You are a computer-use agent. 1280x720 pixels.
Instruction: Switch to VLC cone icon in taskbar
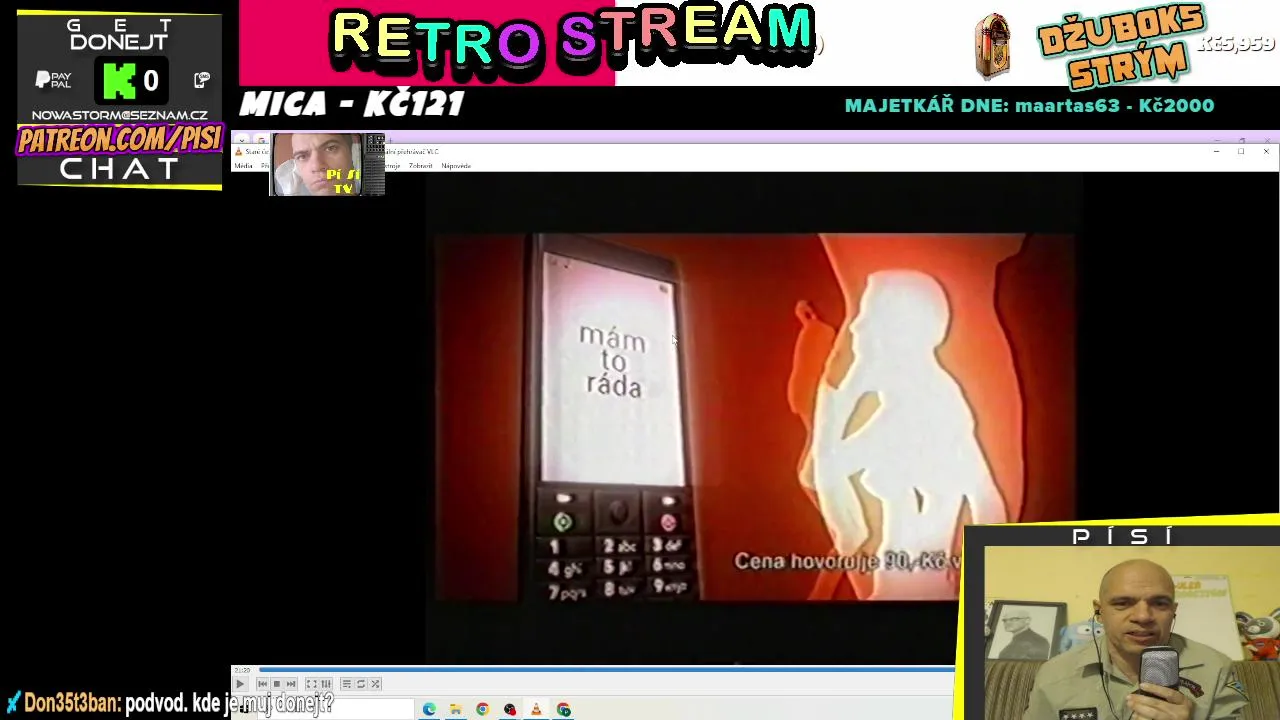[536, 709]
